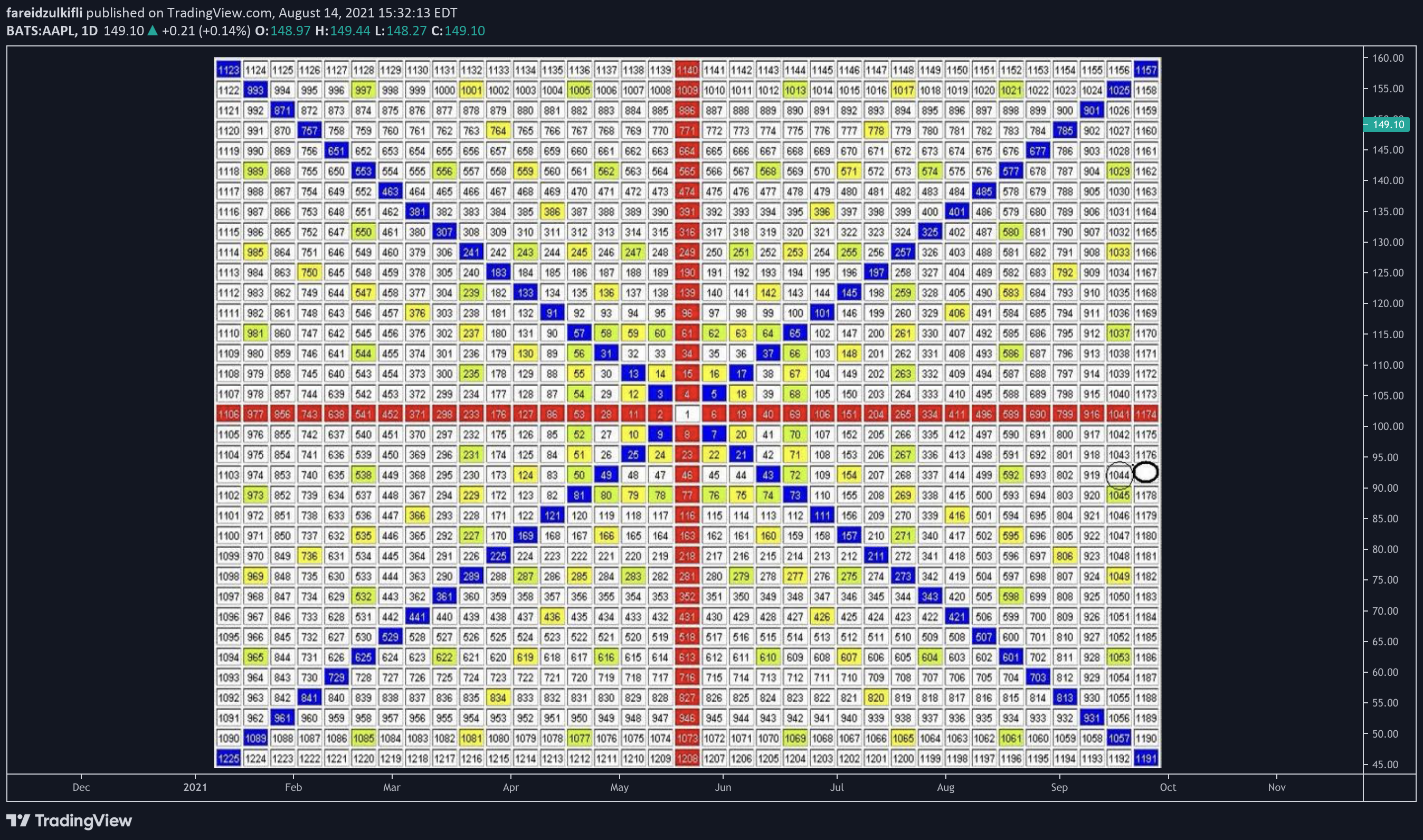Click the red top cell 1140
The image size is (1423, 840).
(x=687, y=70)
